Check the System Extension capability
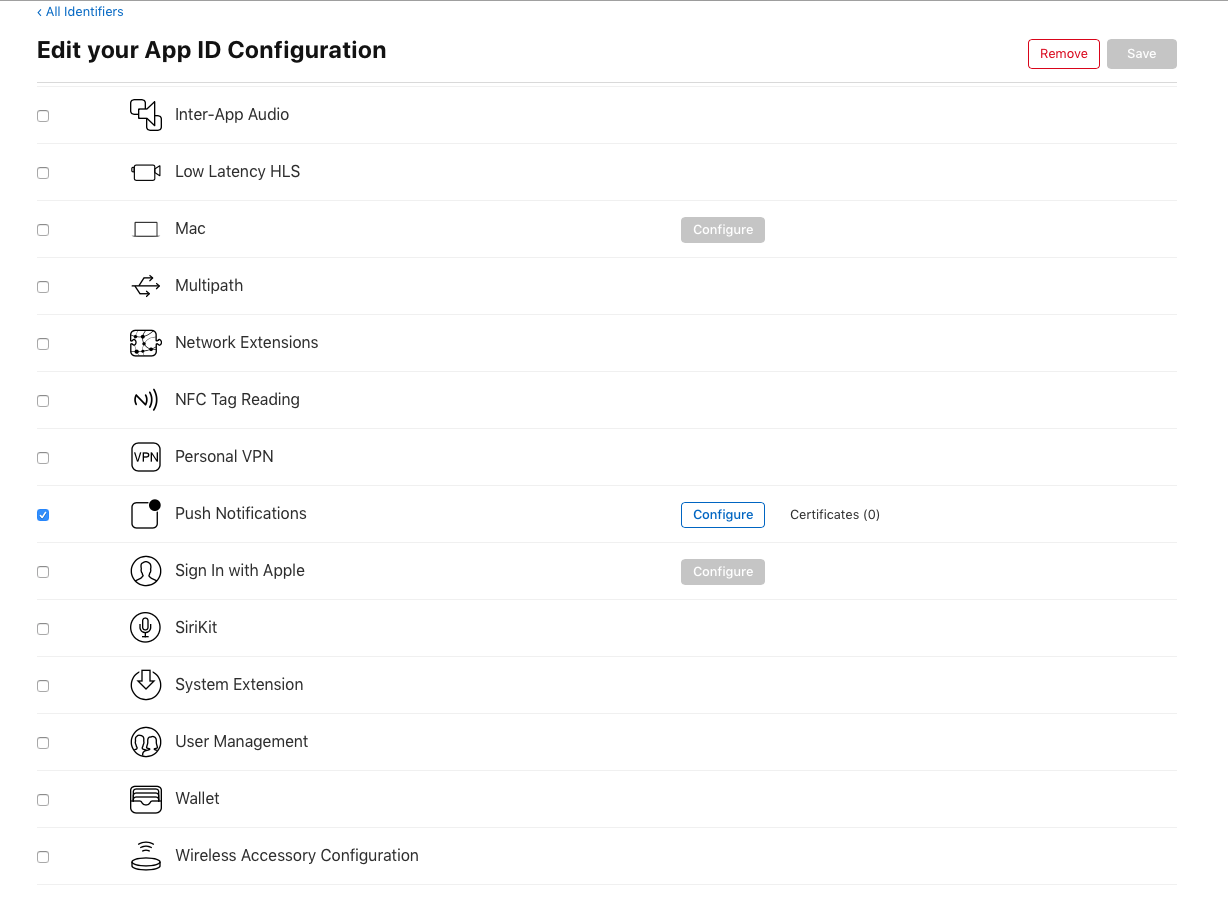Viewport: 1228px width, 911px height. 43,686
